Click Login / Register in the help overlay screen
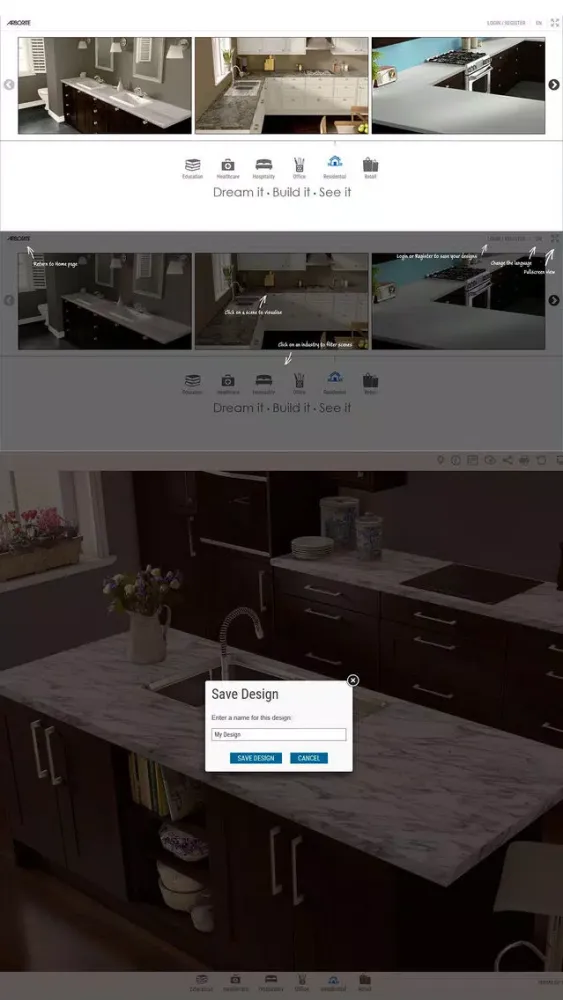This screenshot has width=563, height=1000. (506, 239)
